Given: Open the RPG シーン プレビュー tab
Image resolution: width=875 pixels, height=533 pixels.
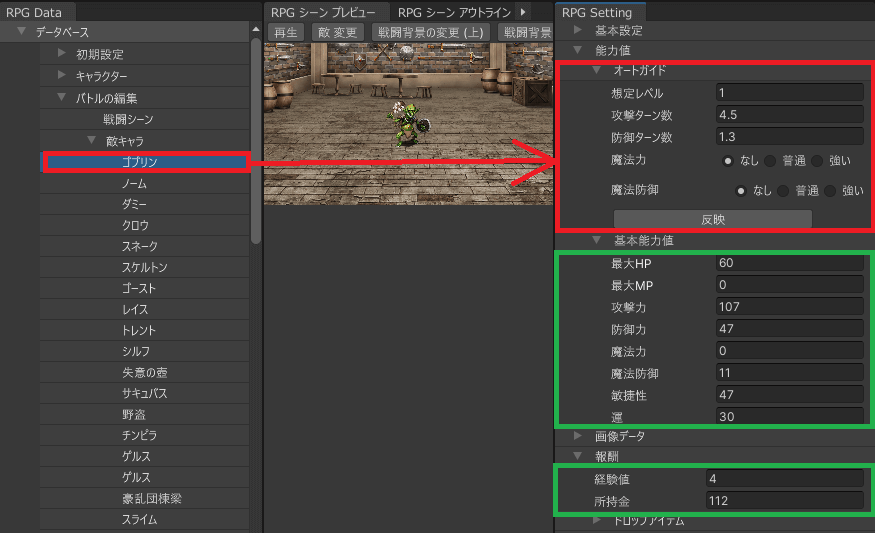Looking at the screenshot, I should (323, 12).
